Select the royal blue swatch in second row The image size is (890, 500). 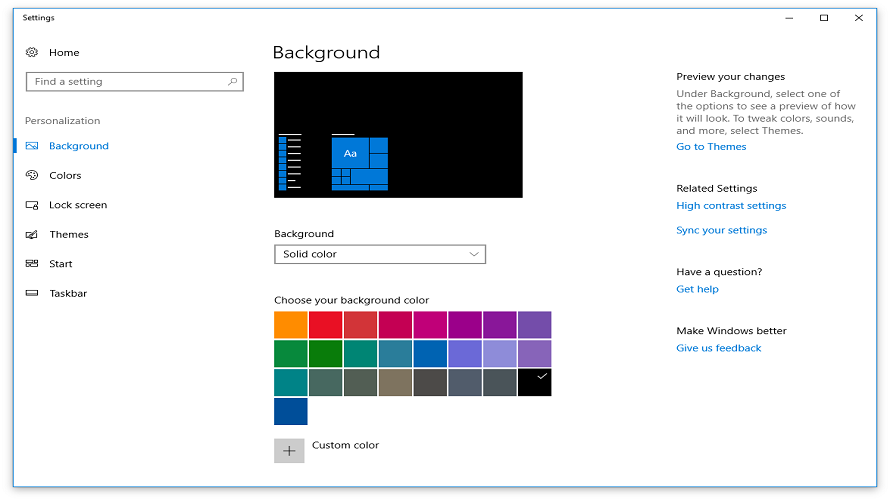[430, 354]
